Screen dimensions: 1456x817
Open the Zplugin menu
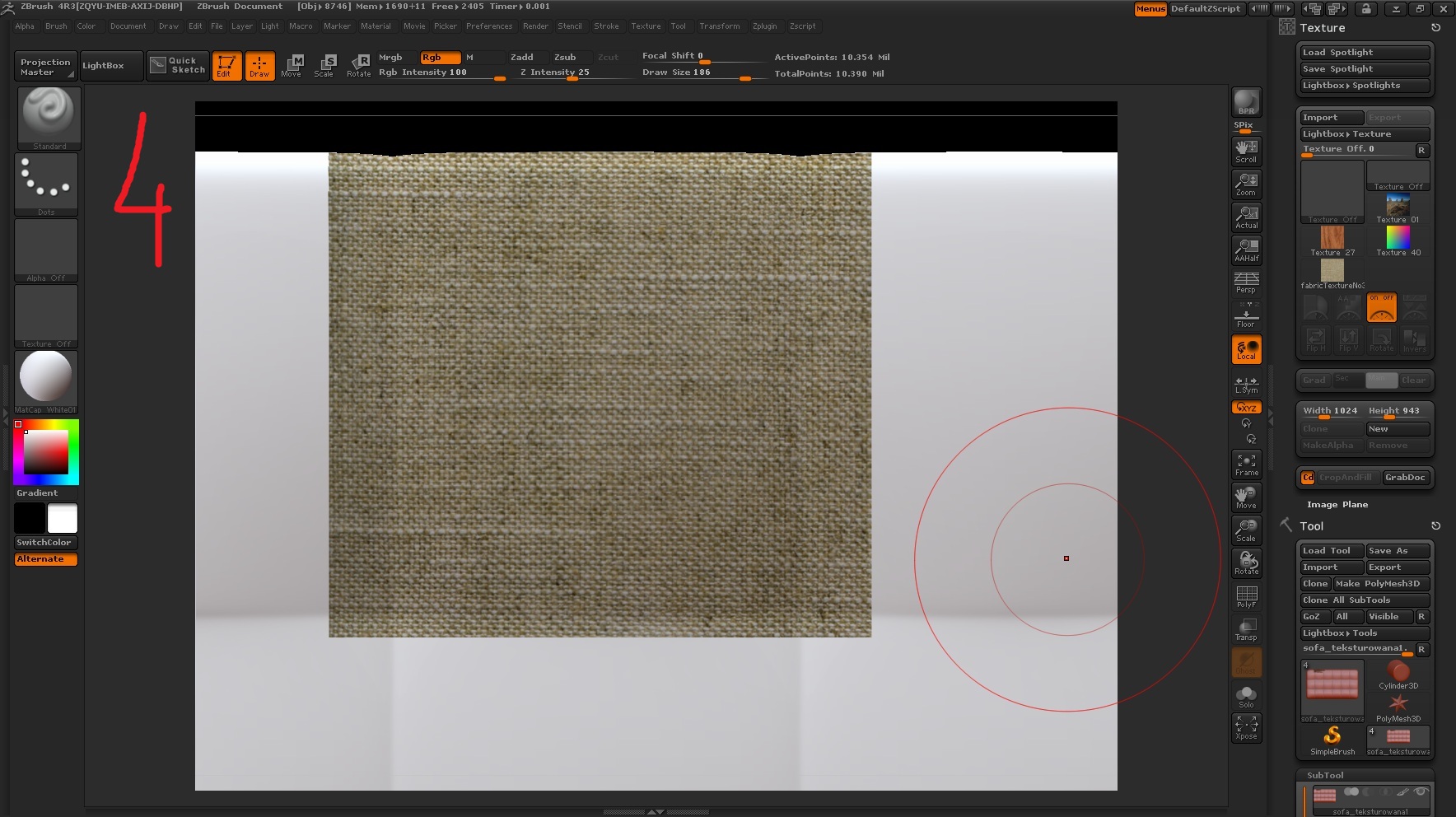click(764, 26)
